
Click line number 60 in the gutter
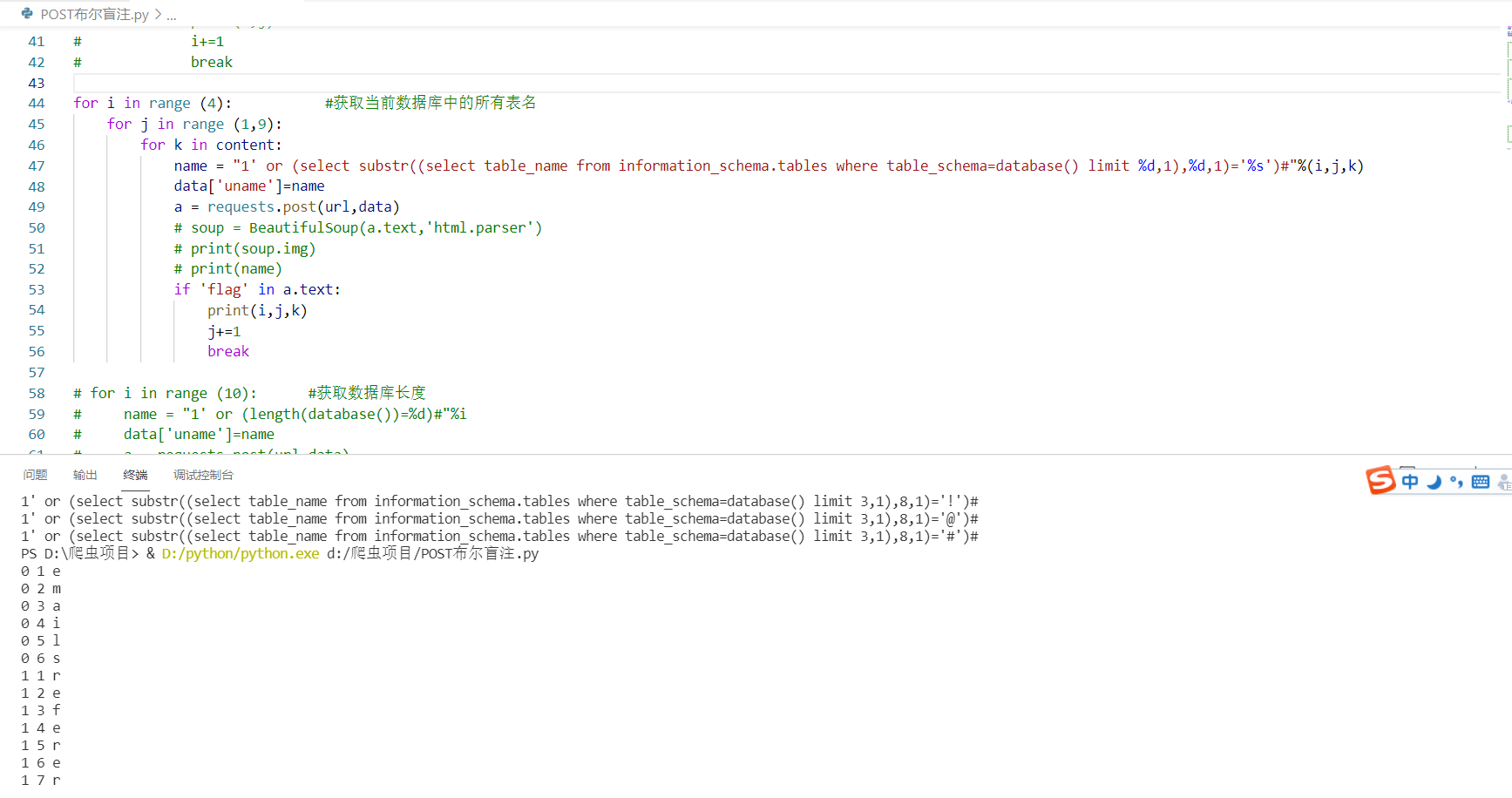(x=37, y=435)
